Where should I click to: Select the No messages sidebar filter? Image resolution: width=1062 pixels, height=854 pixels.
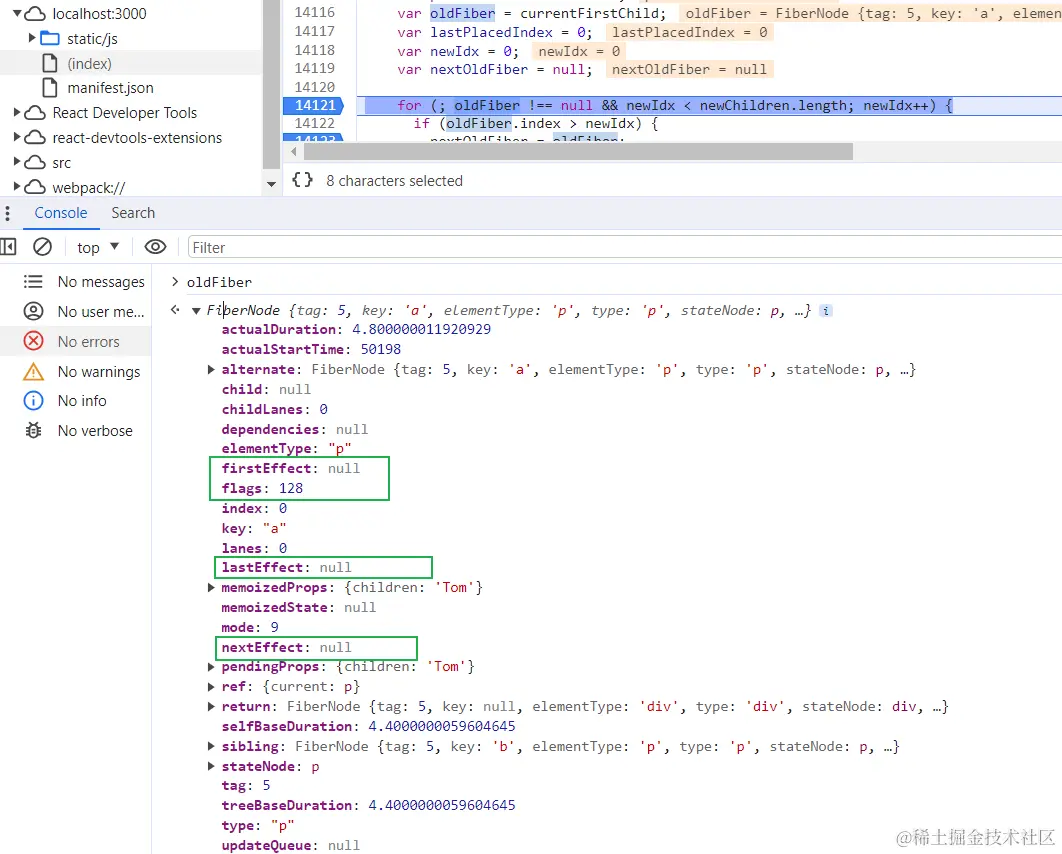pyautogui.click(x=76, y=281)
